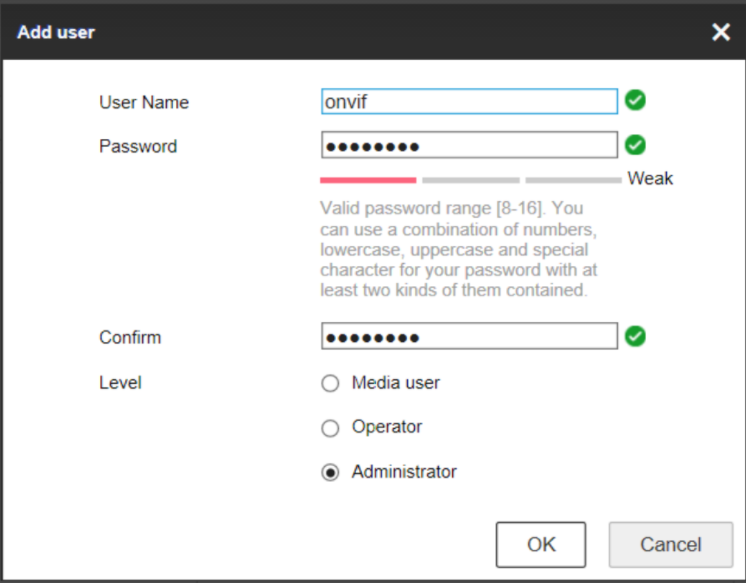Click into the Confirm password field
The width and height of the screenshot is (746, 583).
click(468, 337)
